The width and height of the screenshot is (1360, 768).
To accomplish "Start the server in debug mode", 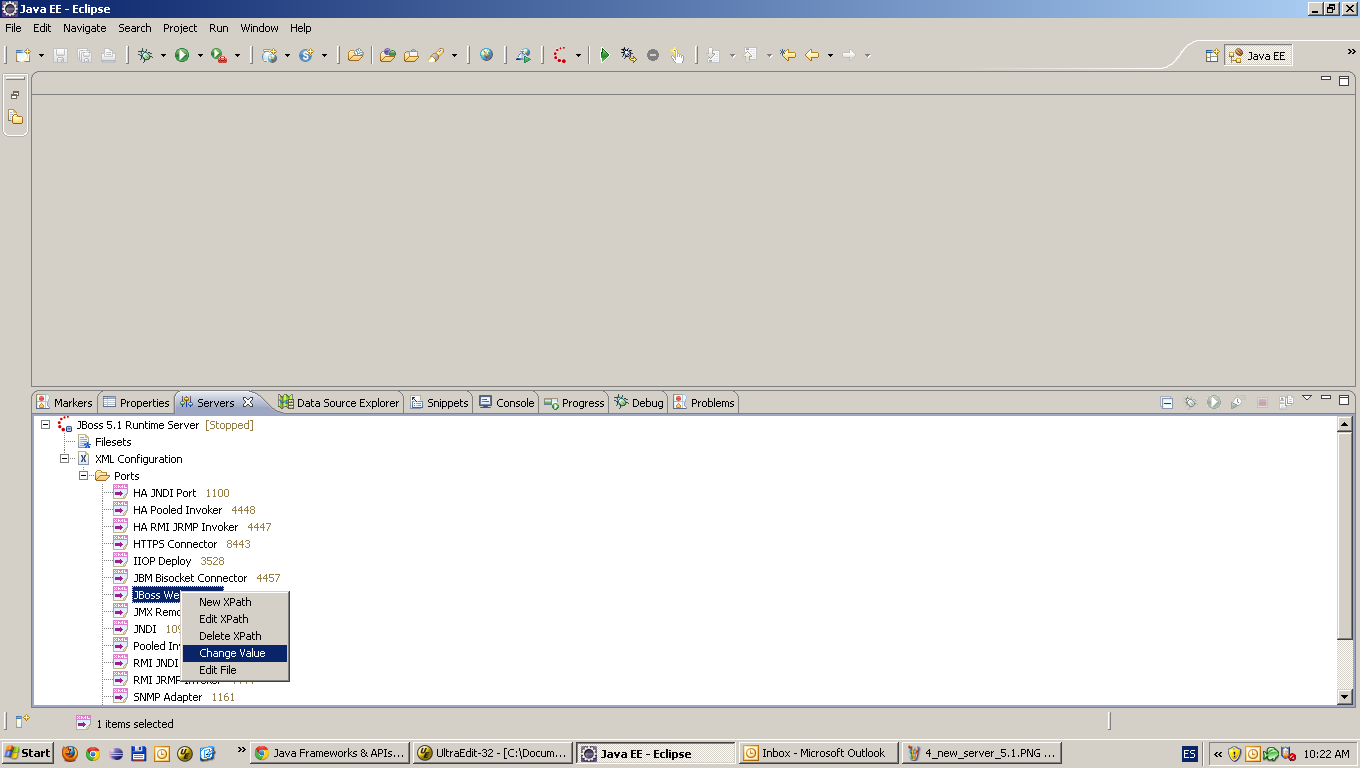I will click(x=1189, y=402).
